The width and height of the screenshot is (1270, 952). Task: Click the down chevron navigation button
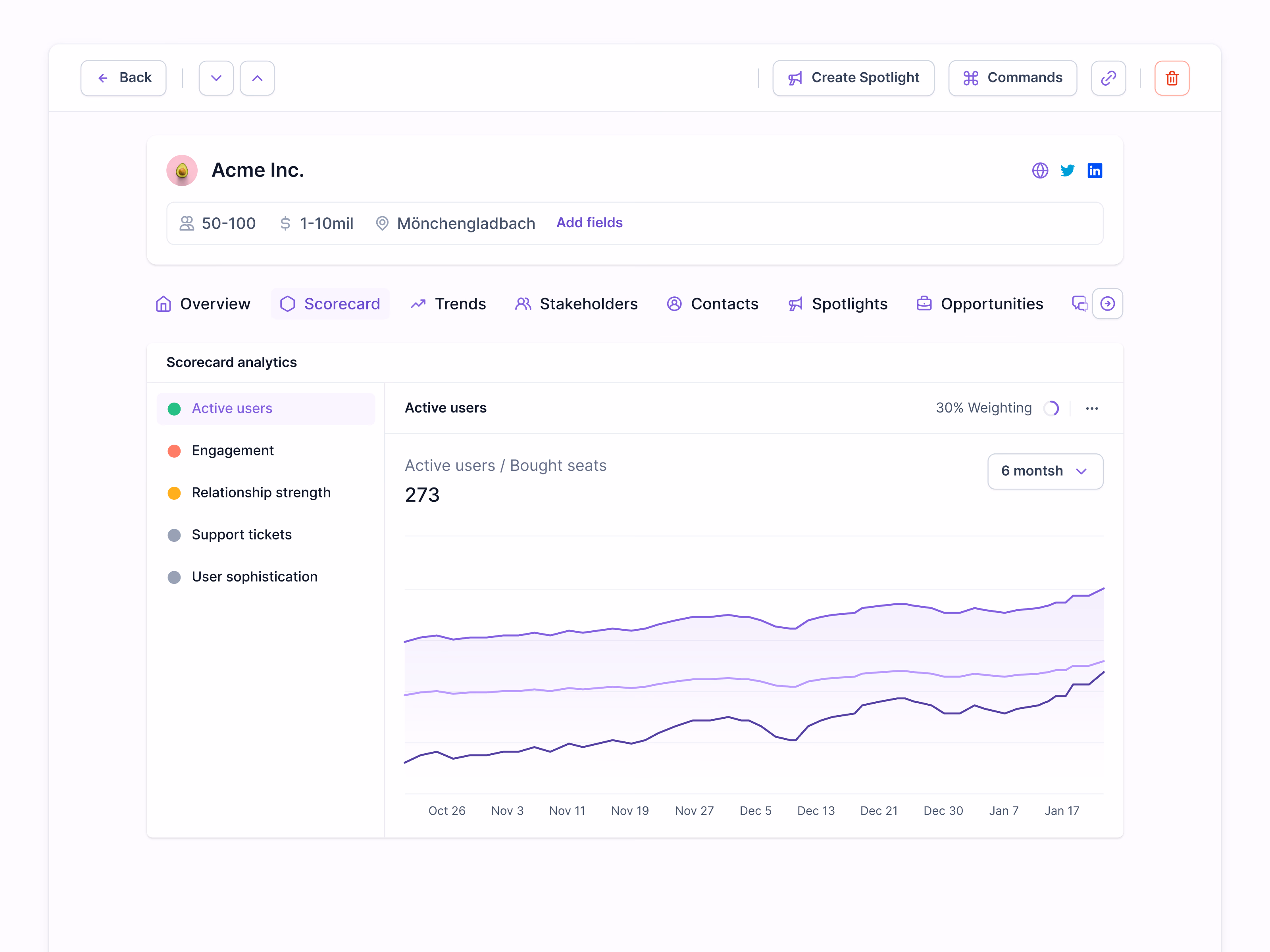click(x=216, y=78)
